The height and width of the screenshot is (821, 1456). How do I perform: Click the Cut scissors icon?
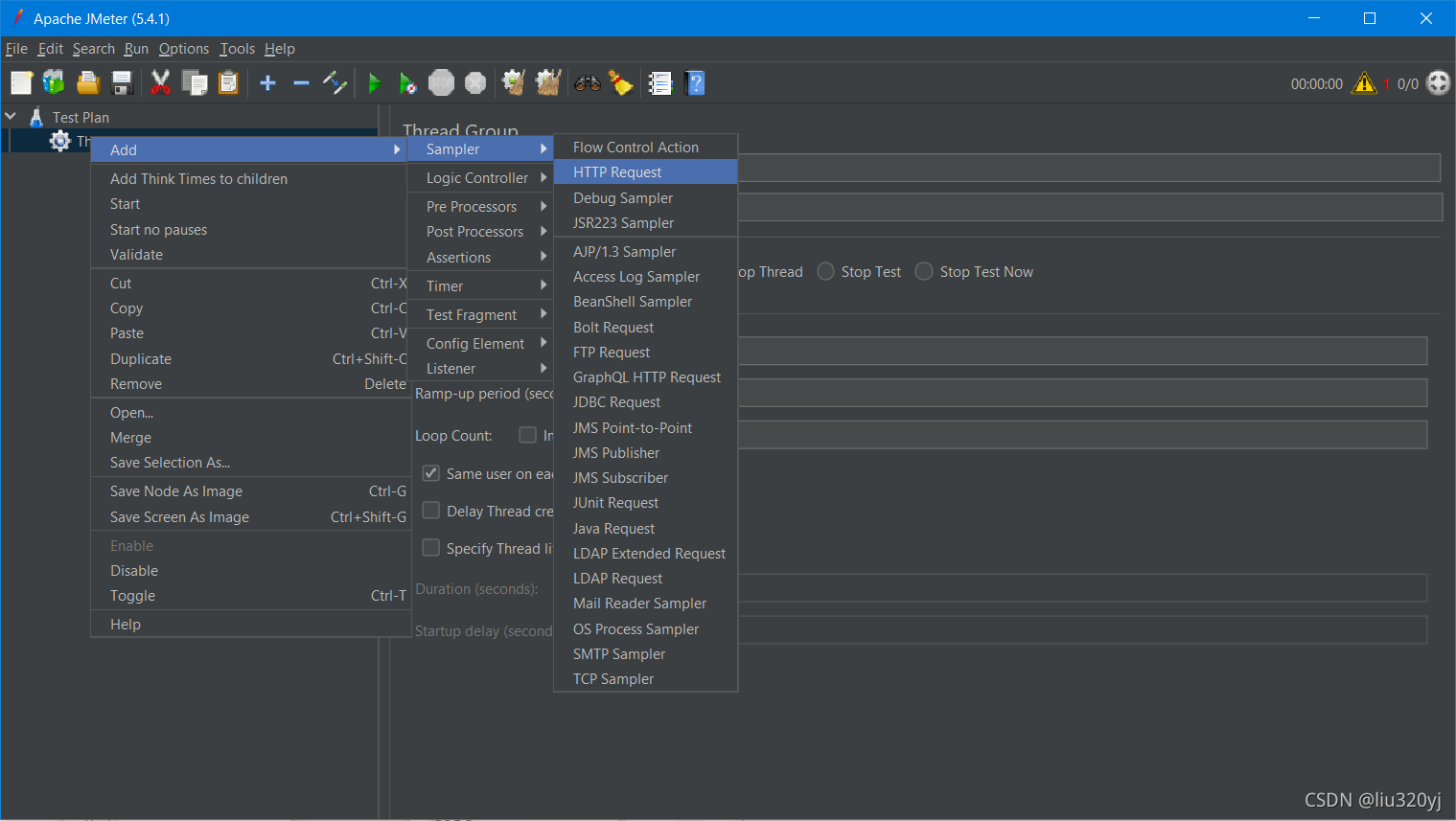tap(160, 83)
